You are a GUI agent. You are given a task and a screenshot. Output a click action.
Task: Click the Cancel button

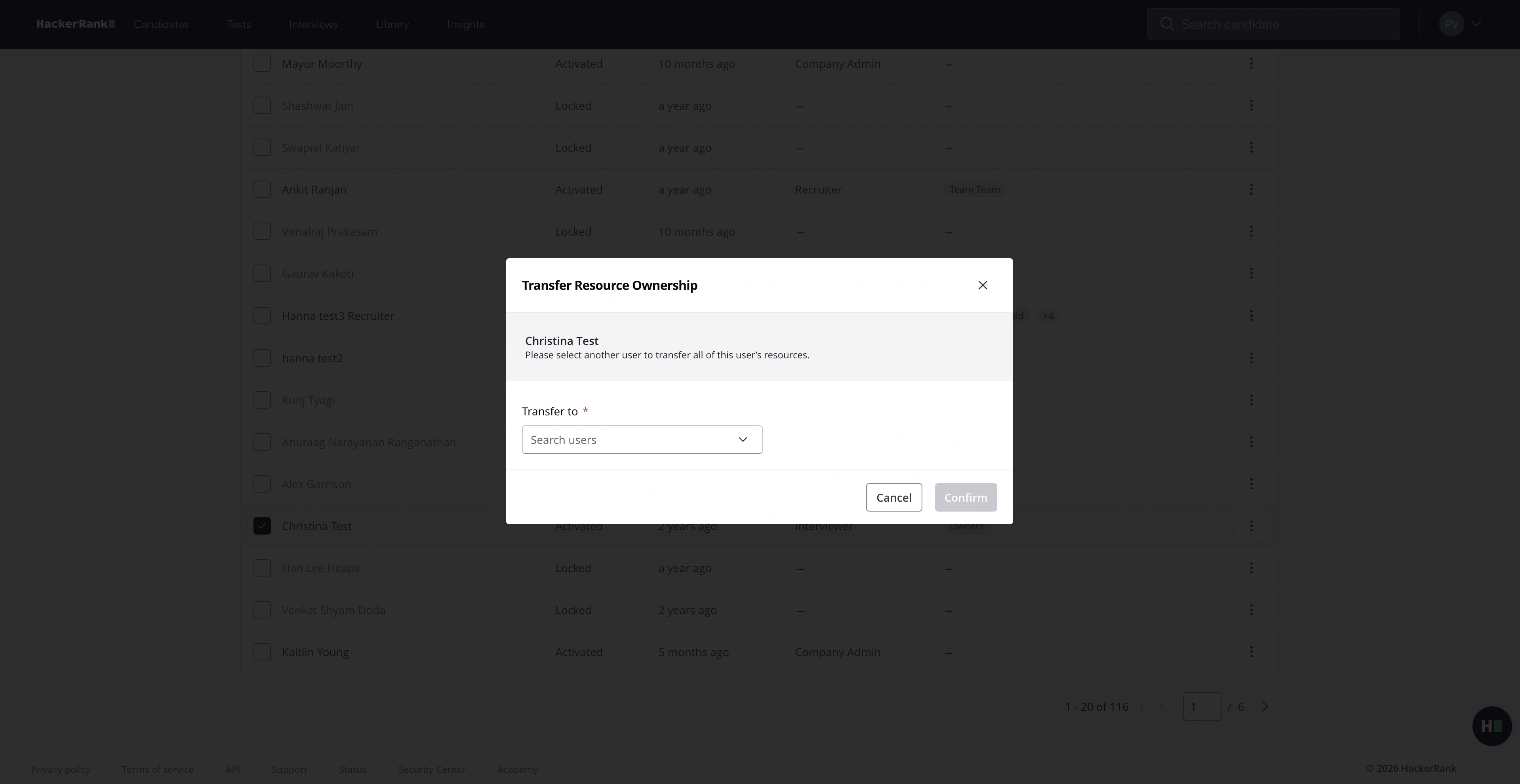pos(893,497)
